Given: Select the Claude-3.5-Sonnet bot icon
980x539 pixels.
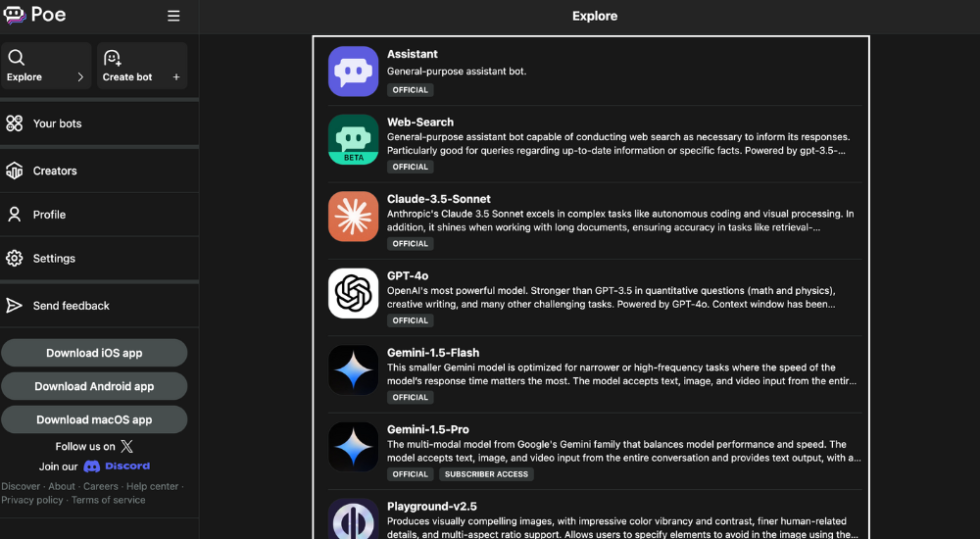Looking at the screenshot, I should (353, 216).
